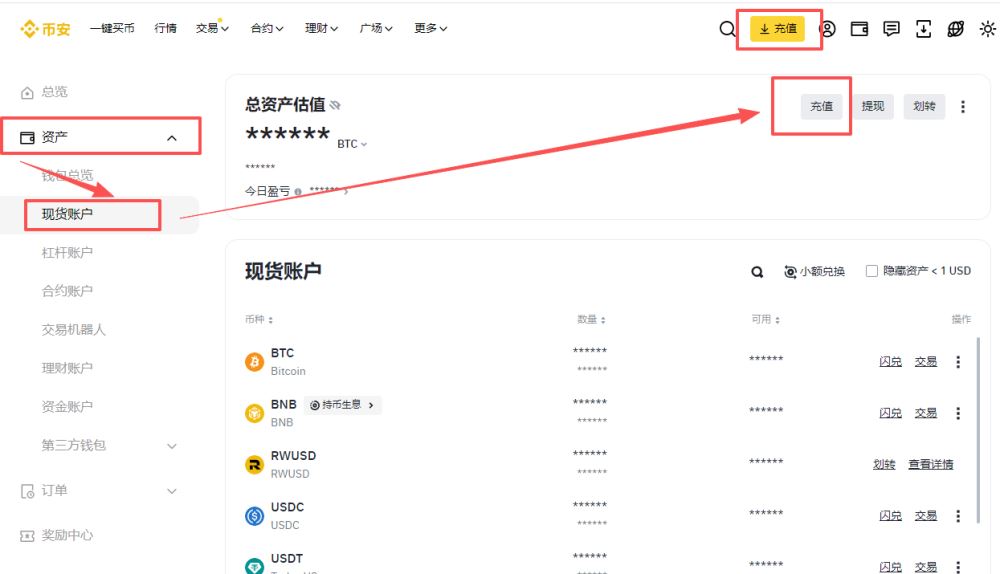Screen dimensions: 1000x574
Task: Sort by the 币种 column header
Action: 259,320
